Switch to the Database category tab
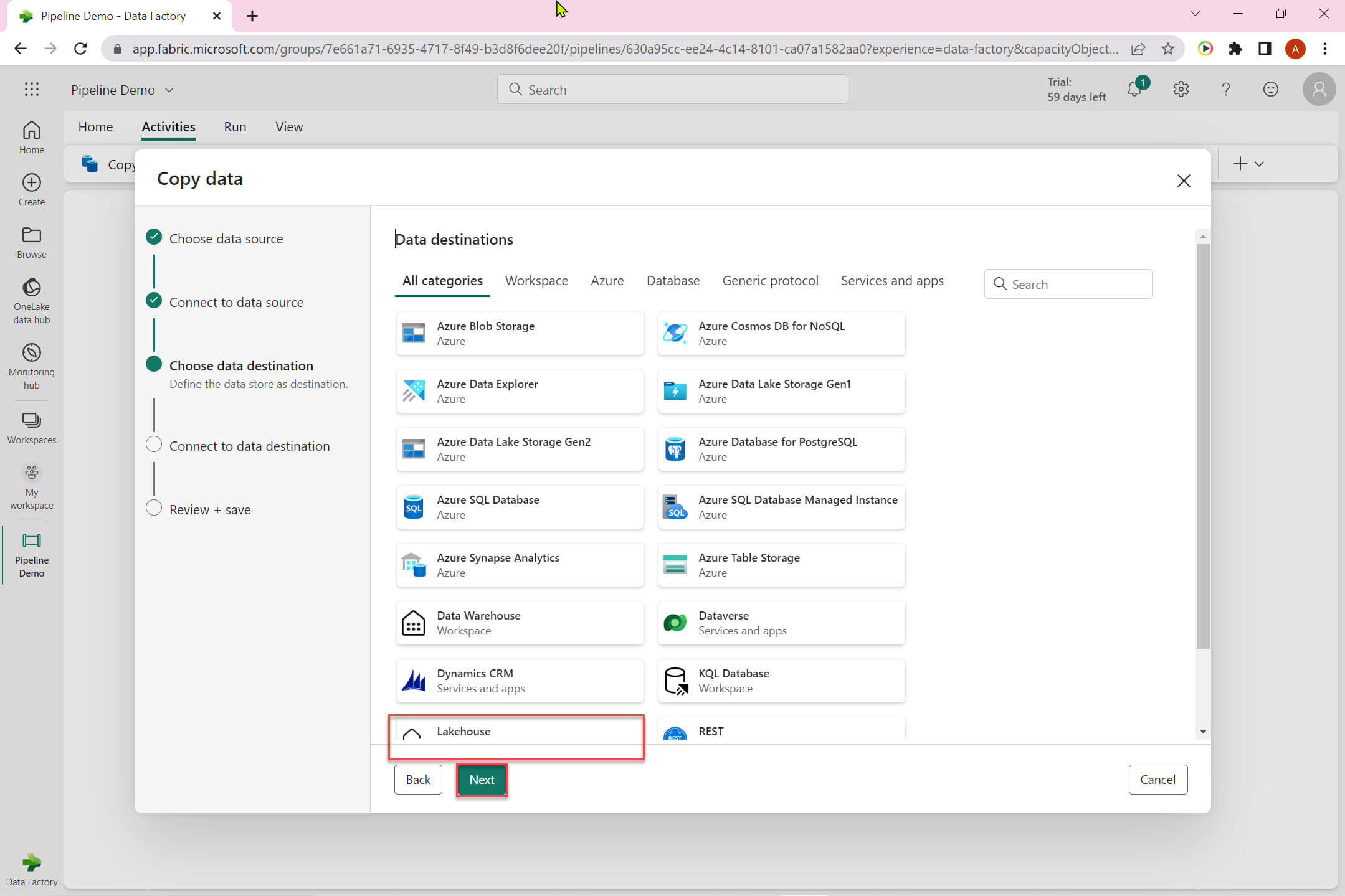The height and width of the screenshot is (896, 1345). pyautogui.click(x=673, y=281)
